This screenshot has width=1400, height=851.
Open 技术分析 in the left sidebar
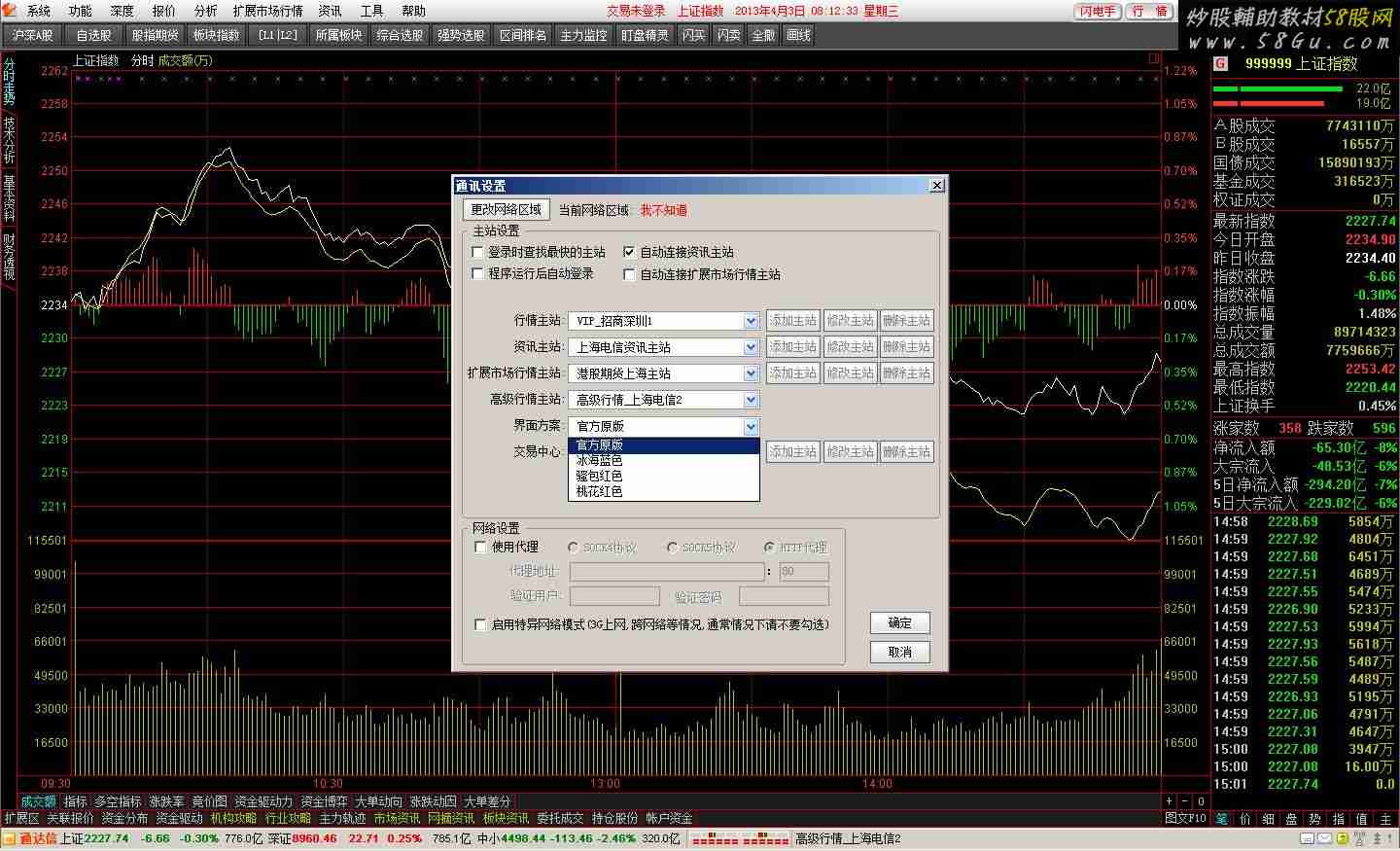[x=9, y=140]
